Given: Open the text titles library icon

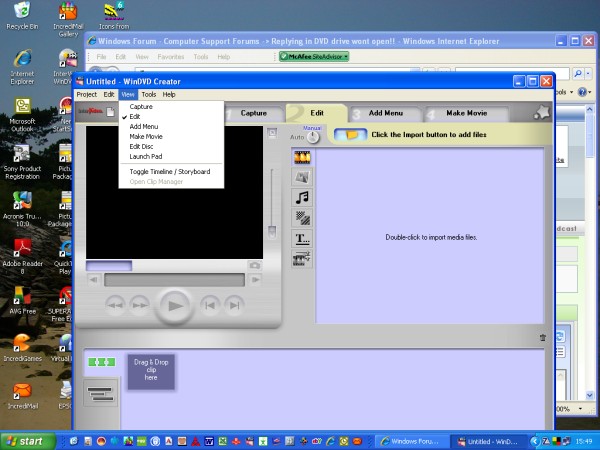Looking at the screenshot, I should click(x=302, y=238).
